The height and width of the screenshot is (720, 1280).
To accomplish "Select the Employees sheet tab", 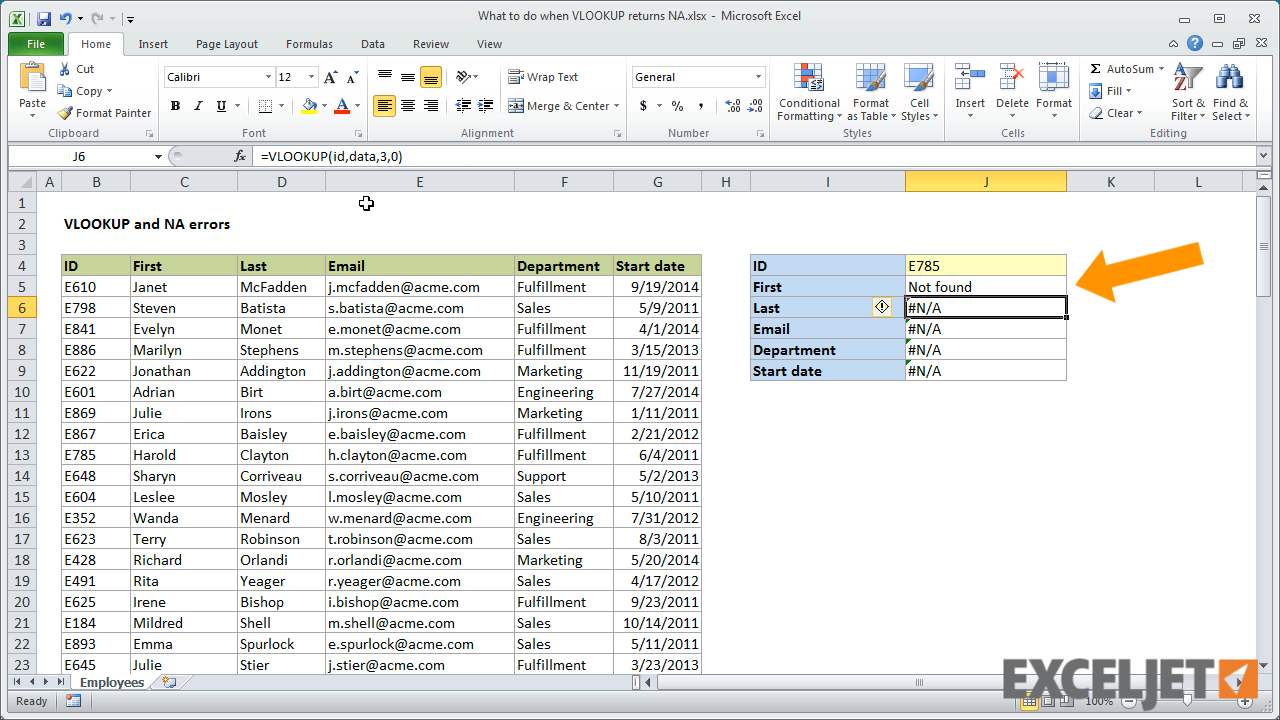I will click(111, 682).
